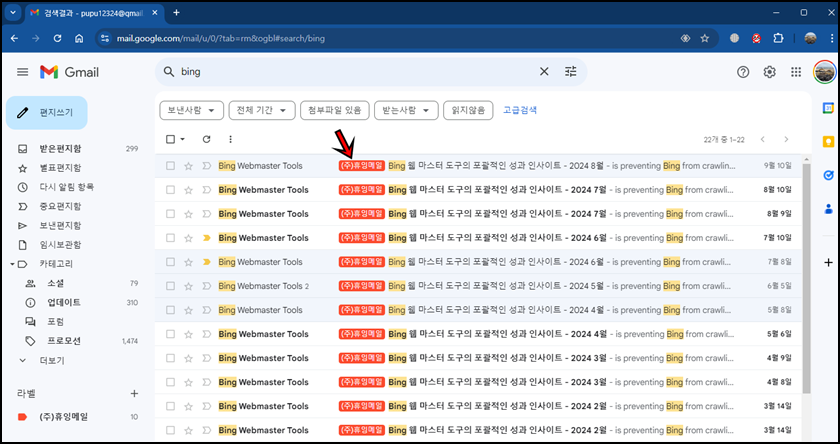This screenshot has height=444, width=840.
Task: Tick the checkbox of the 9월 10일 email
Action: click(x=170, y=166)
